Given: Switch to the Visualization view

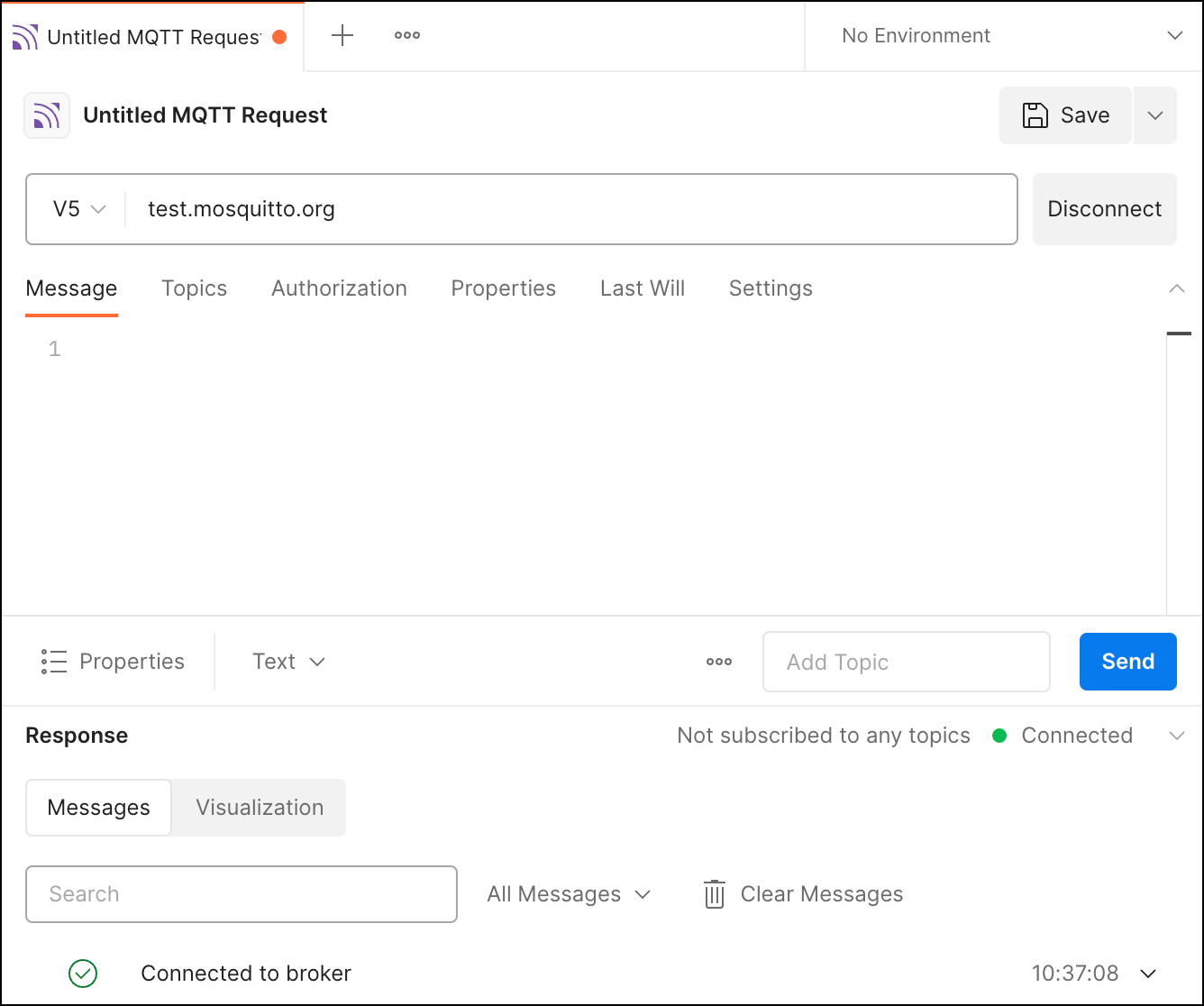Looking at the screenshot, I should pos(259,808).
